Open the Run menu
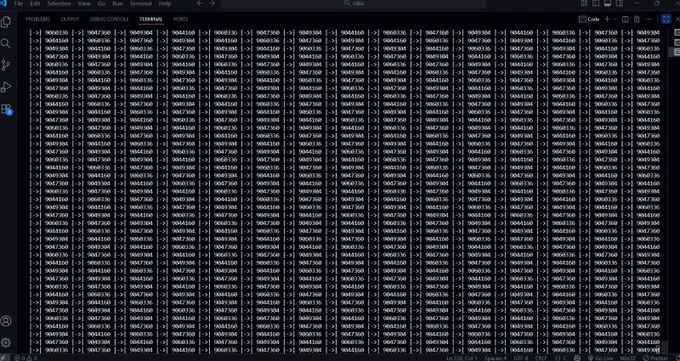 [118, 3]
